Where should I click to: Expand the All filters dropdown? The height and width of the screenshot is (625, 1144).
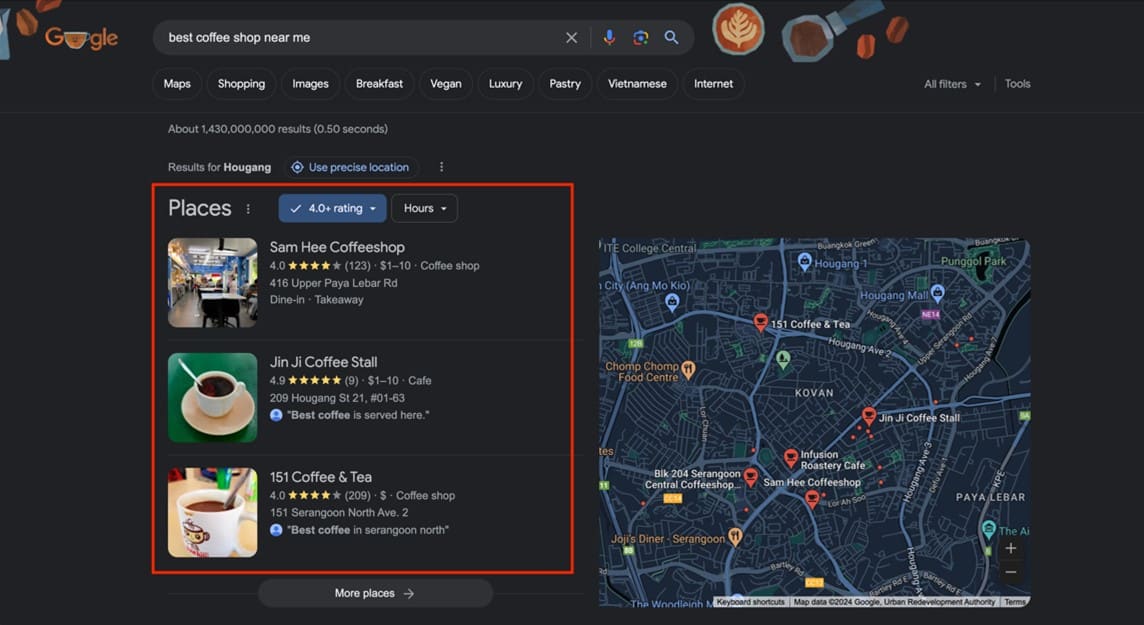coord(952,84)
